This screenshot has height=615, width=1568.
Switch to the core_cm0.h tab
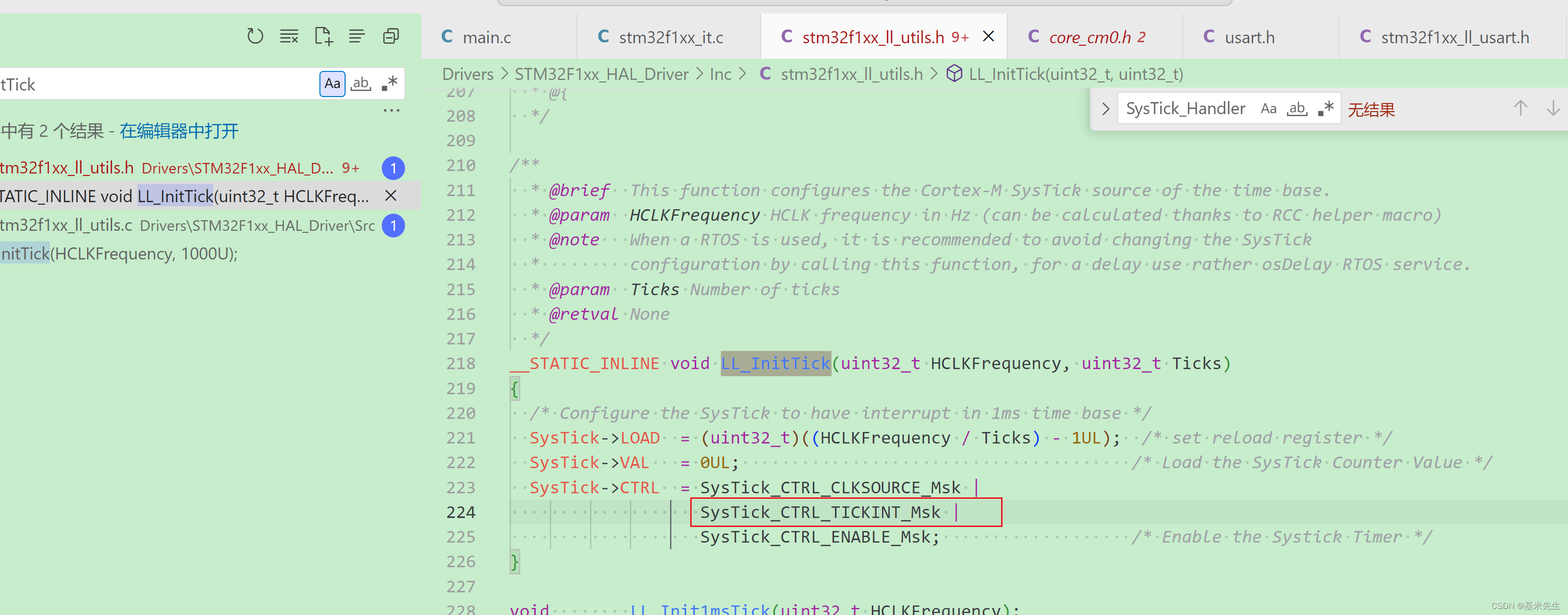(1089, 38)
